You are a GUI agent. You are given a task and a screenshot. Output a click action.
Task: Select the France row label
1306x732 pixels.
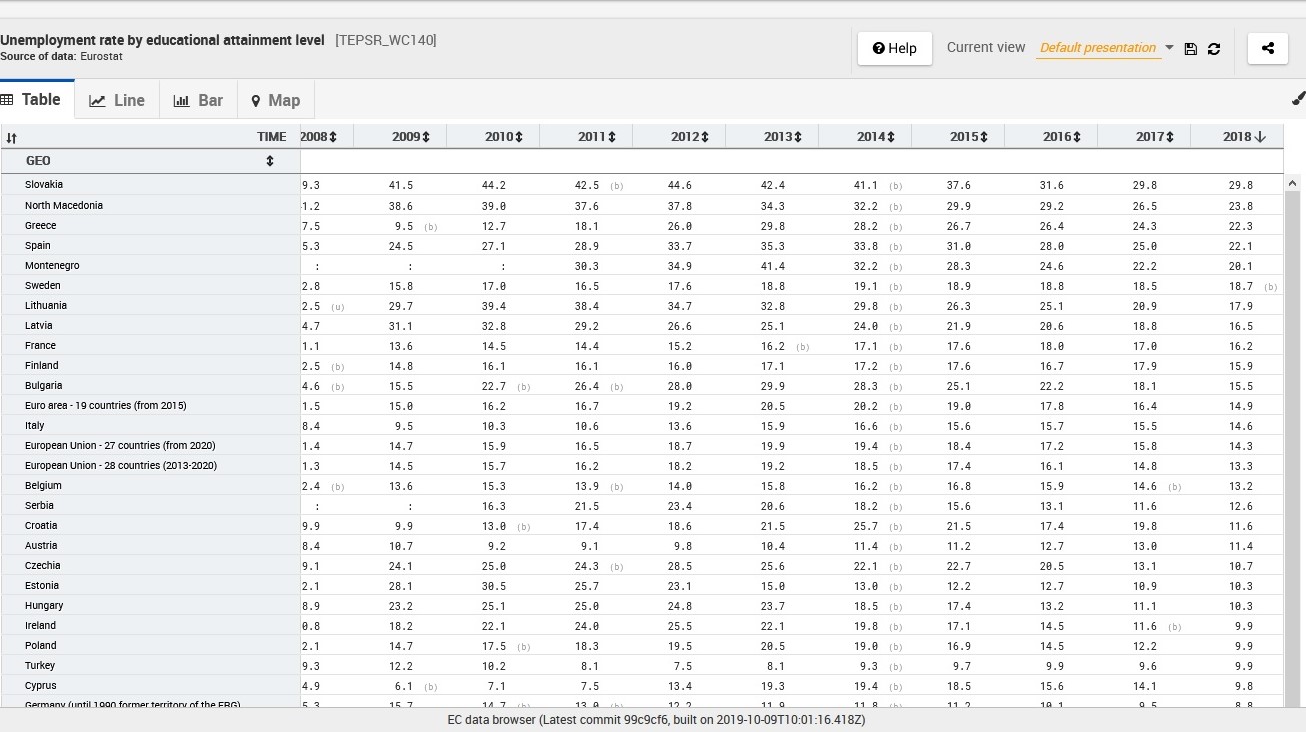tap(41, 345)
